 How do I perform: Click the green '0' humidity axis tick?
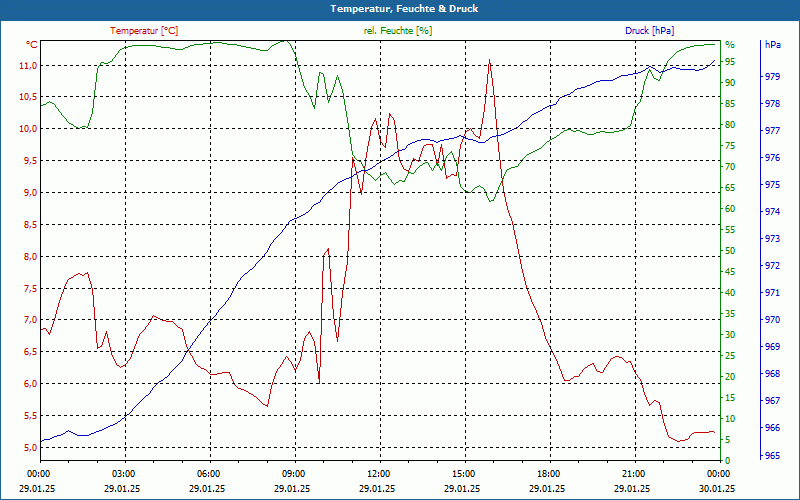tap(728, 461)
